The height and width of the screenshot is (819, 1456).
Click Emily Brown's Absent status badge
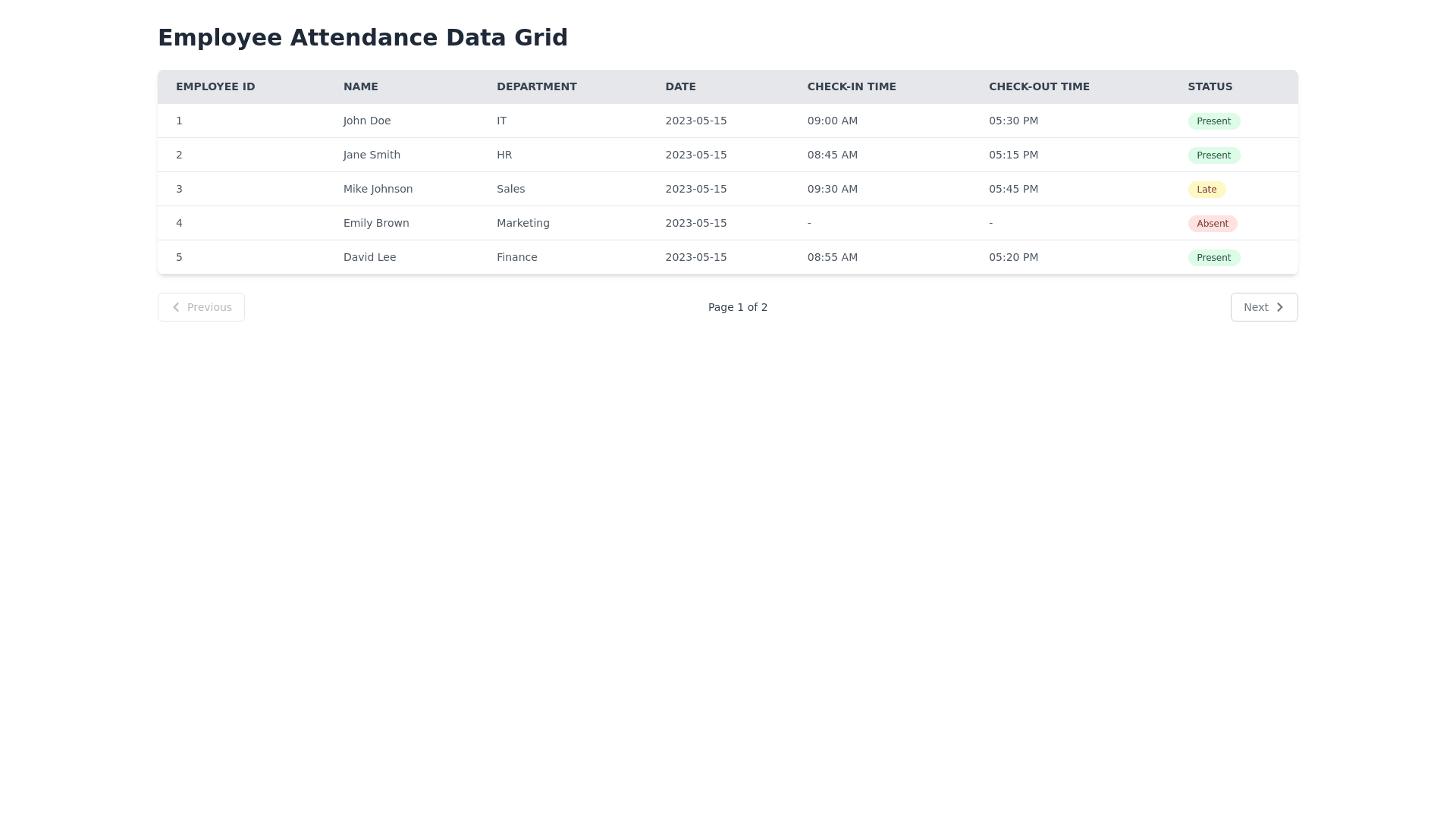pos(1212,224)
